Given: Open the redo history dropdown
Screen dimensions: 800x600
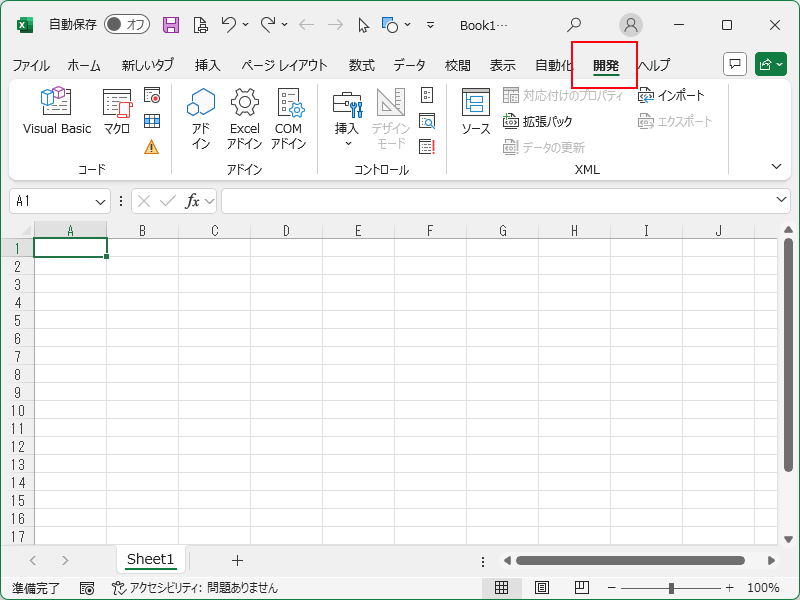Looking at the screenshot, I should pyautogui.click(x=284, y=24).
